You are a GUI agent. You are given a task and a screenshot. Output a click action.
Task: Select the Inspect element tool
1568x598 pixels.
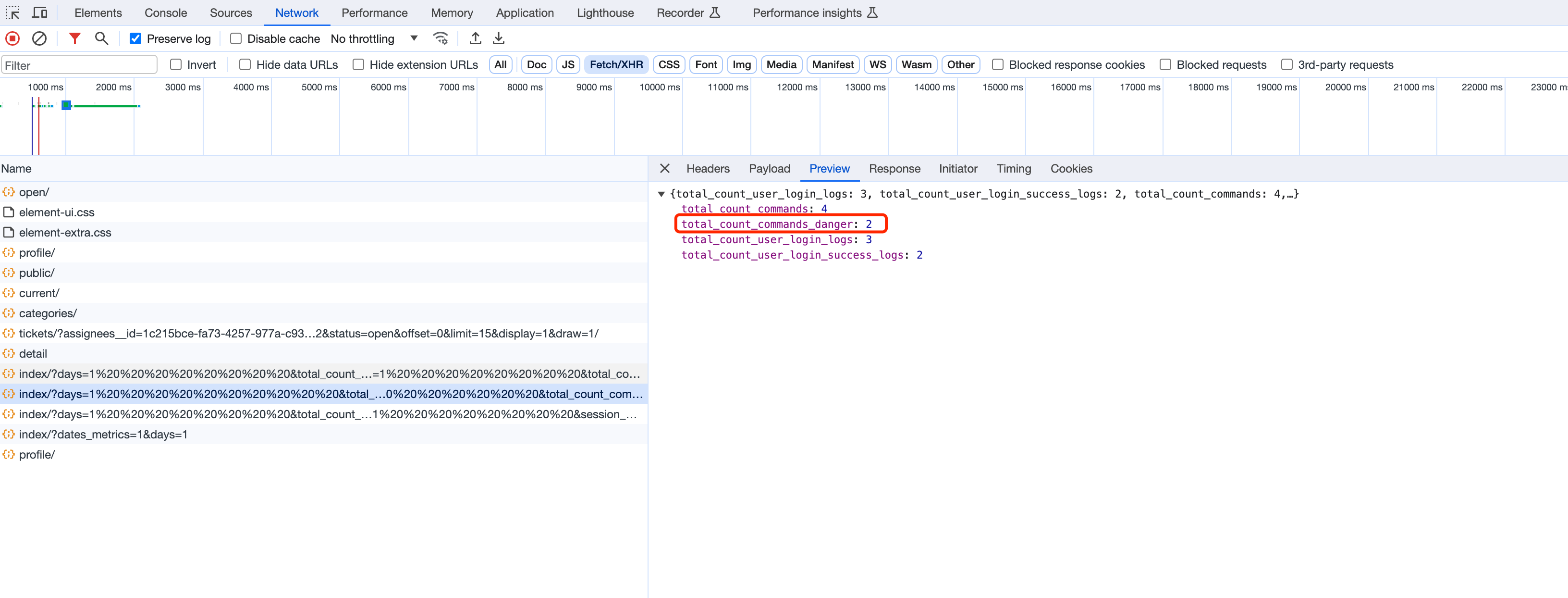pos(12,12)
